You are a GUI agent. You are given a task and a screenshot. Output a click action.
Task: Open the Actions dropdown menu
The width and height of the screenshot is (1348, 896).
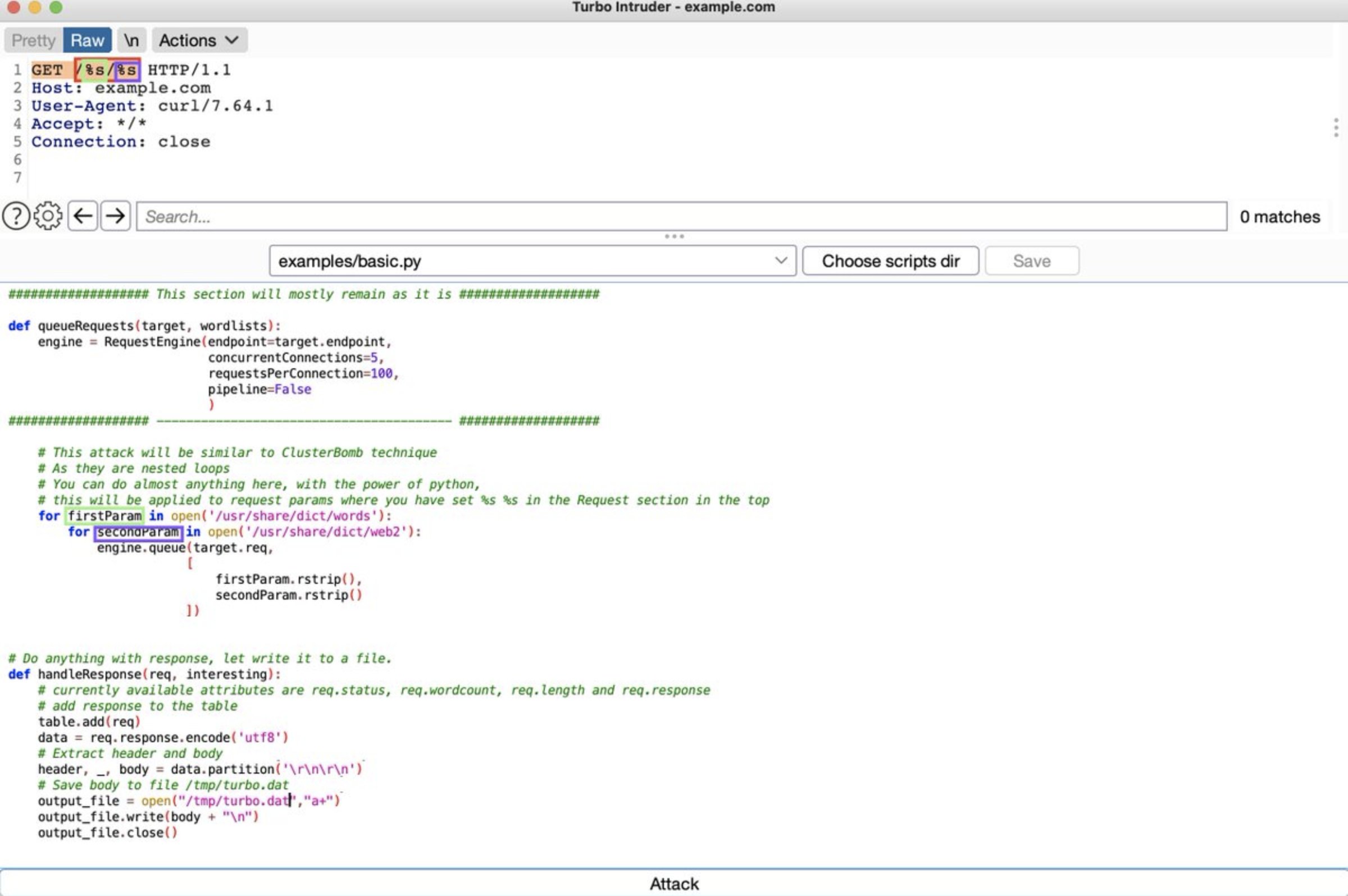click(x=199, y=40)
